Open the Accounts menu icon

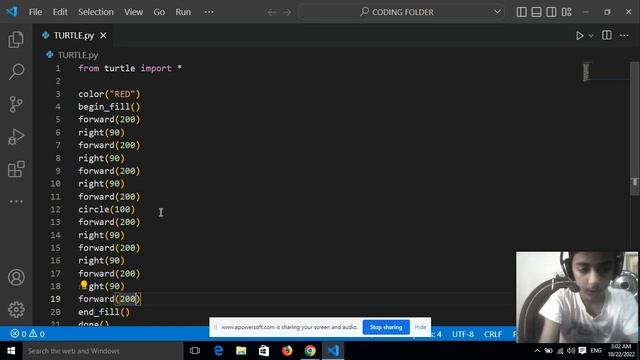[x=16, y=278]
